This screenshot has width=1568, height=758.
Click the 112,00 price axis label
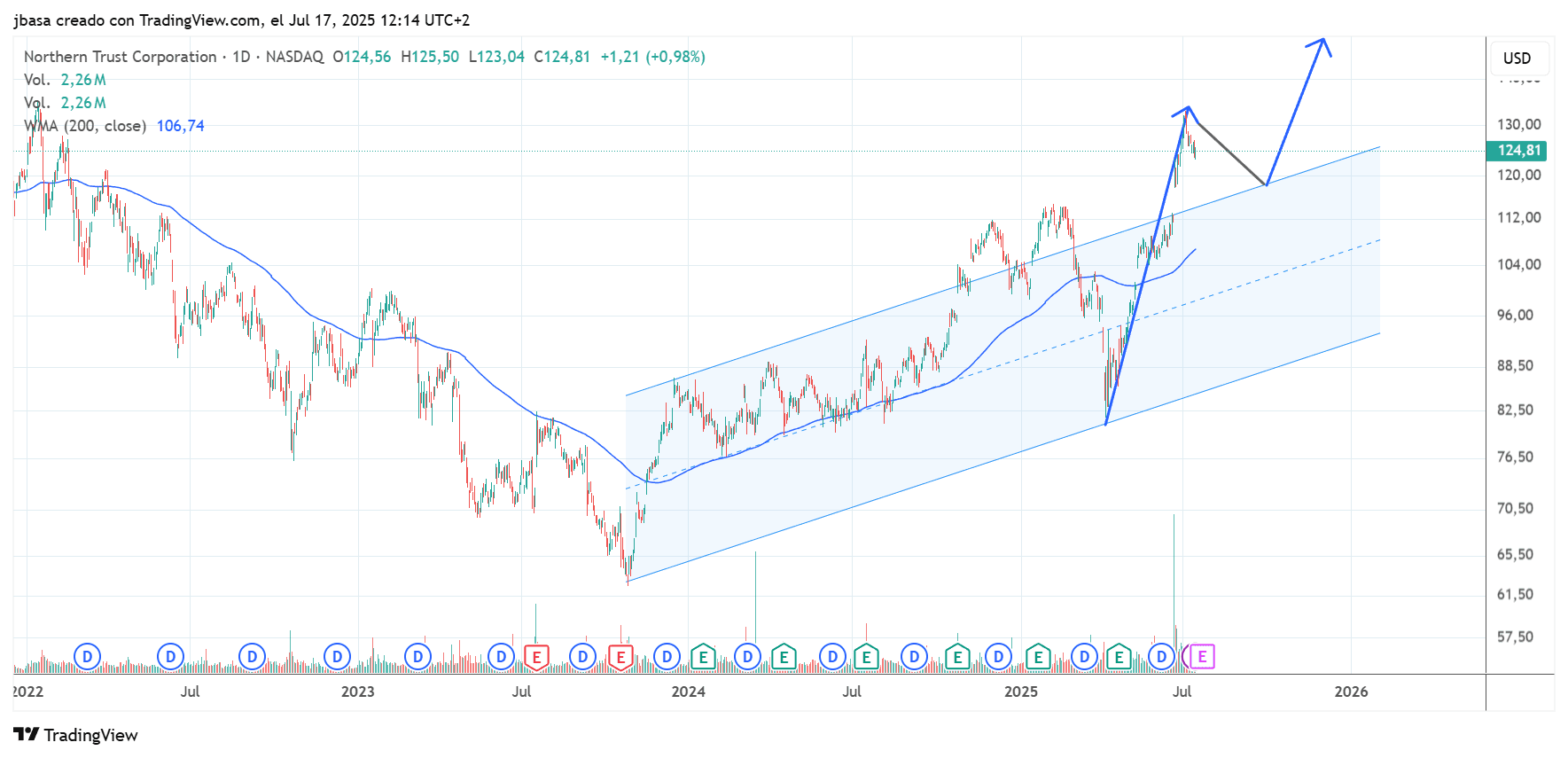(x=1519, y=218)
